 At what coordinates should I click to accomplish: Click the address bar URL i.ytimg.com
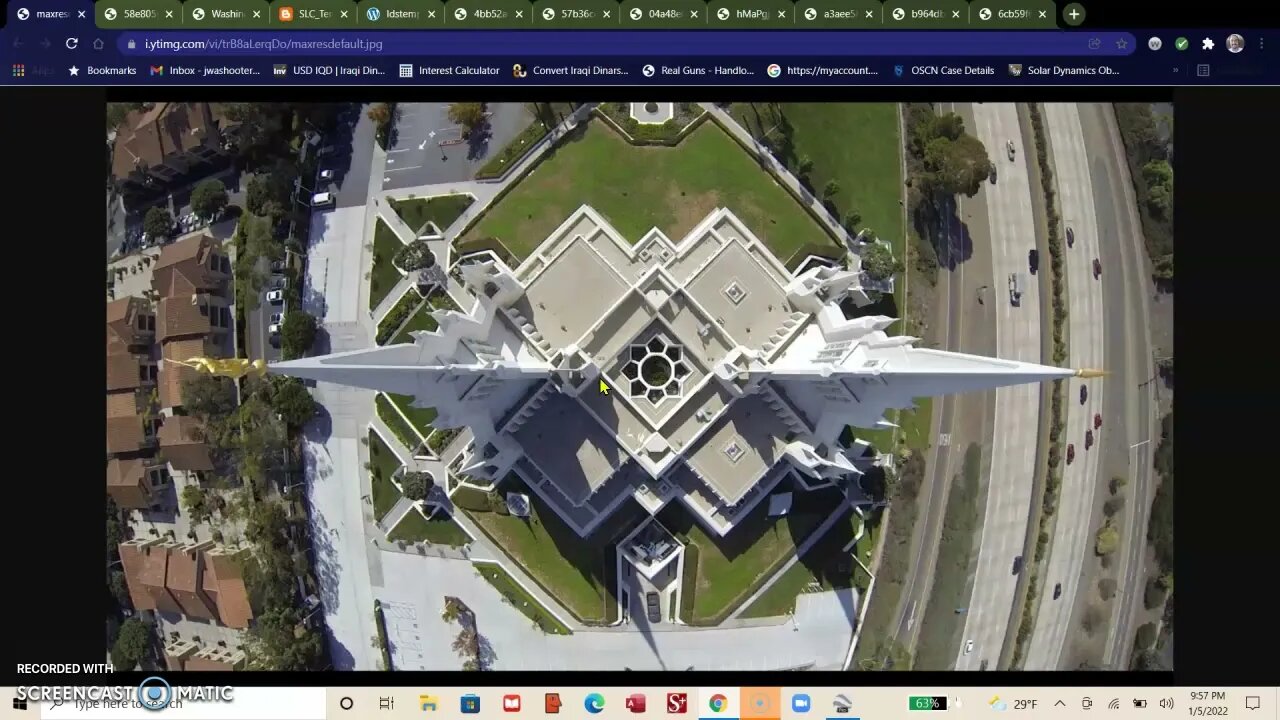[263, 44]
